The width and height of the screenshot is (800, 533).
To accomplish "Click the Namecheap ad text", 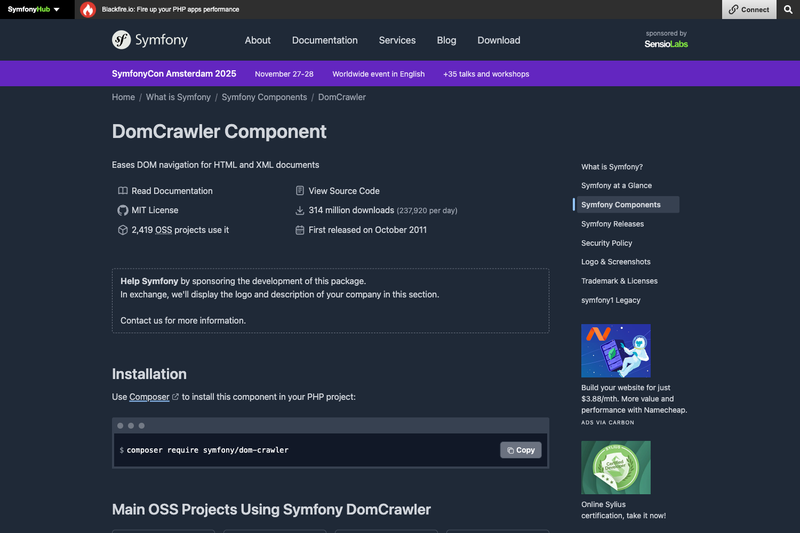I will 634,399.
